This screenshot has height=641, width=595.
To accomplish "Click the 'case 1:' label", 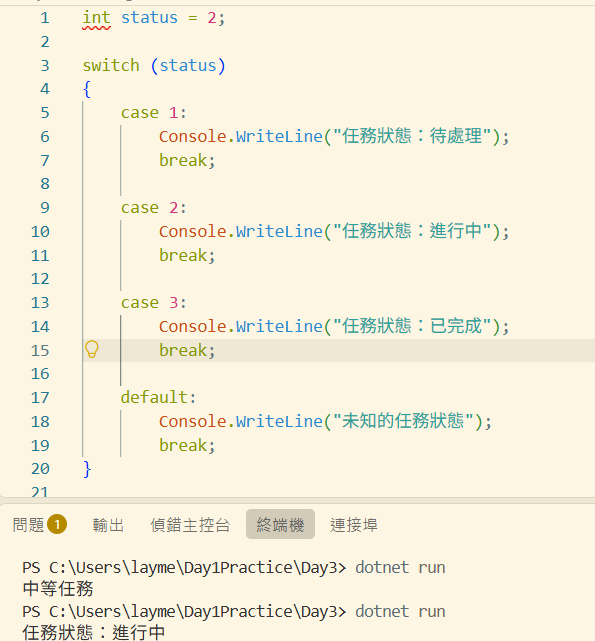I will [x=154, y=113].
